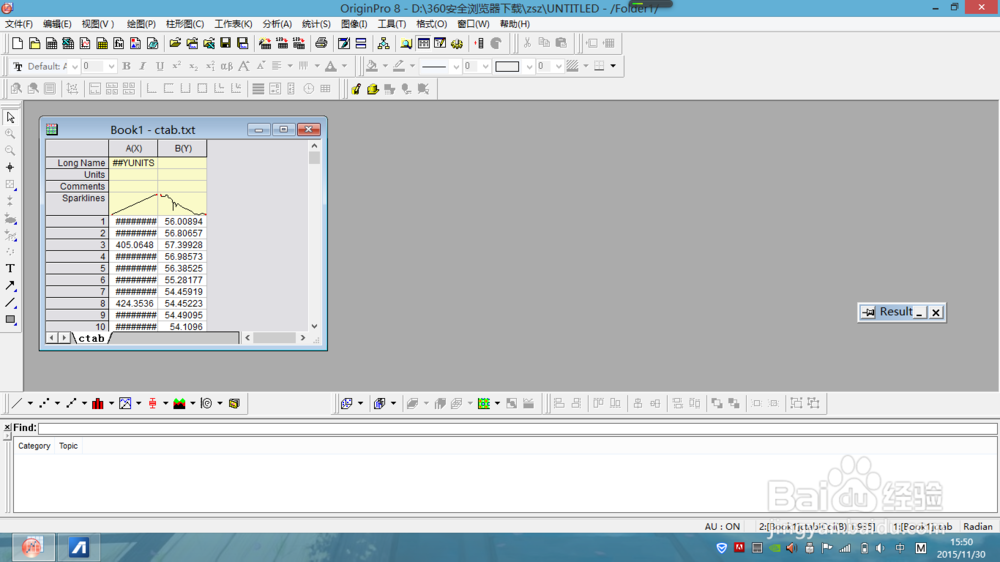
Task: Open the Origin app in the taskbar
Action: click(32, 547)
